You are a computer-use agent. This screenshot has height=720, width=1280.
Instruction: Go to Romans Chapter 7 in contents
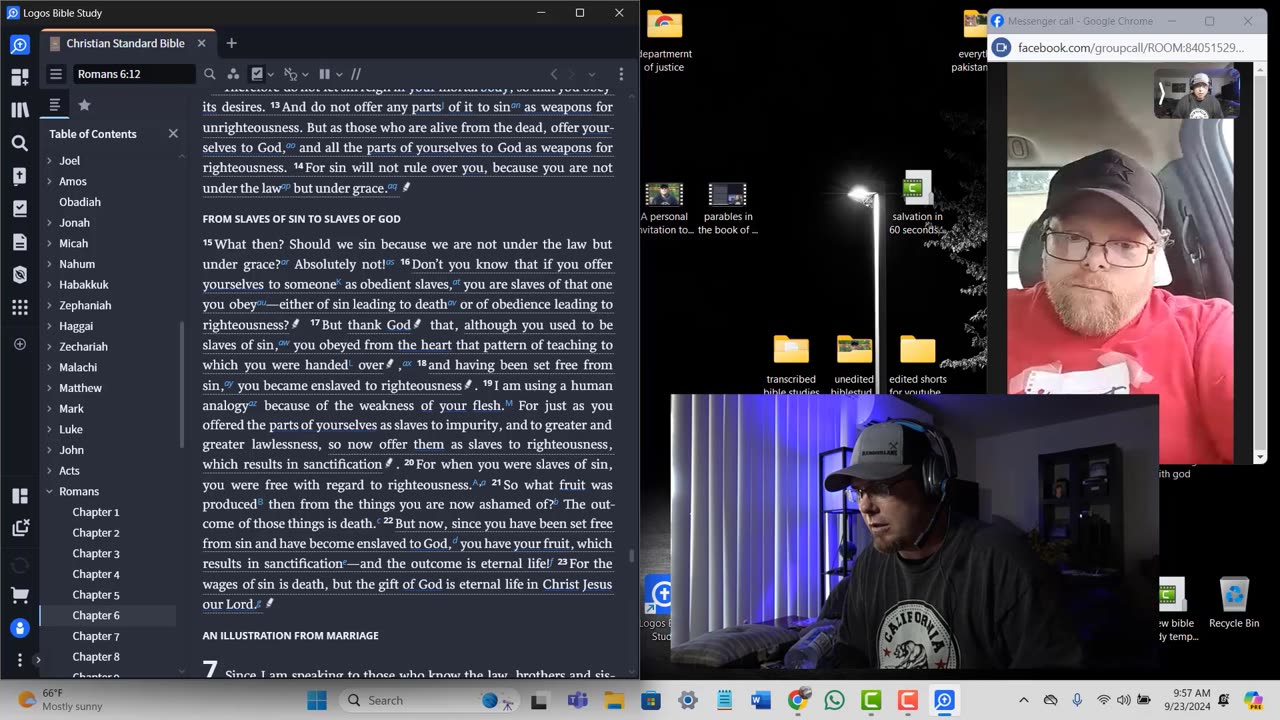pos(96,636)
